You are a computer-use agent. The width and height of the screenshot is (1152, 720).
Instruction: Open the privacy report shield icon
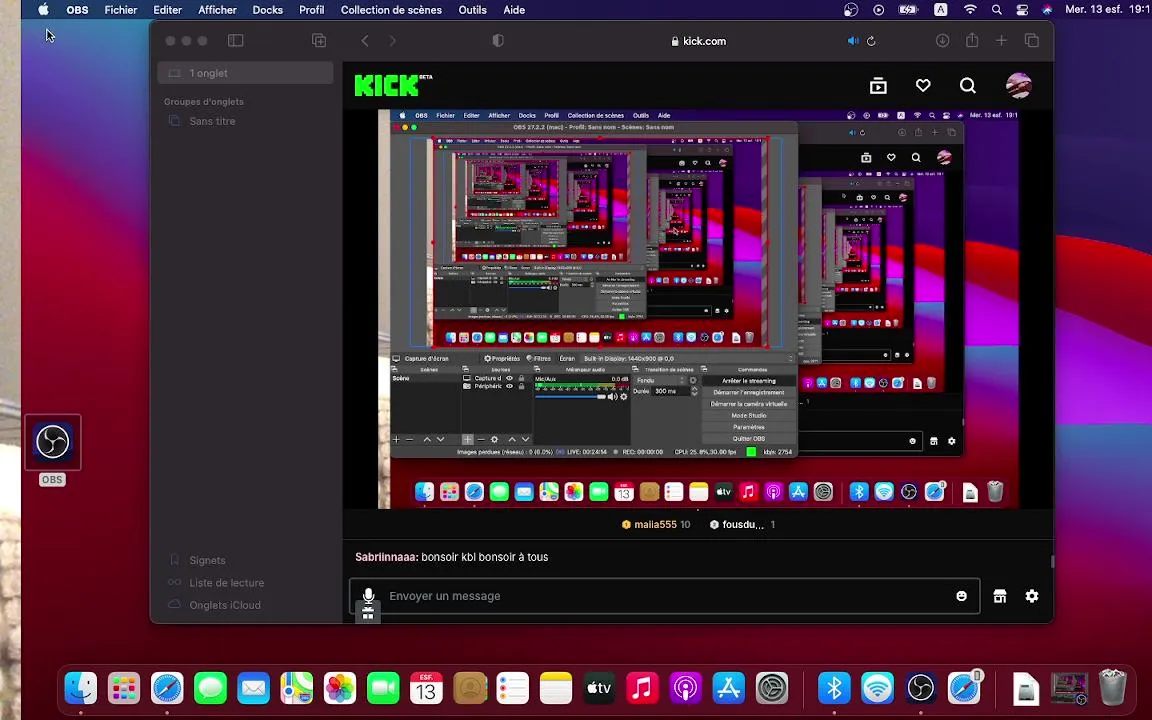tap(497, 40)
